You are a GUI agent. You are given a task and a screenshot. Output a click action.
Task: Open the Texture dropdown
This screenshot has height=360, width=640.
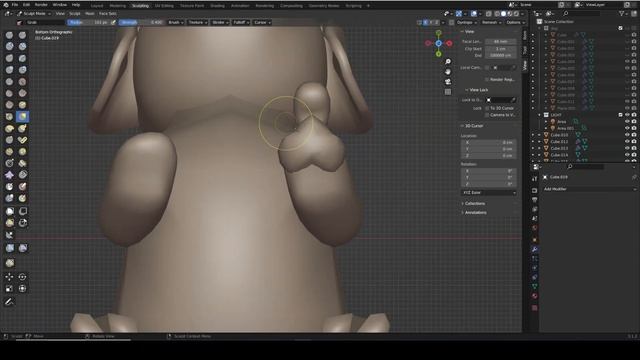198,22
